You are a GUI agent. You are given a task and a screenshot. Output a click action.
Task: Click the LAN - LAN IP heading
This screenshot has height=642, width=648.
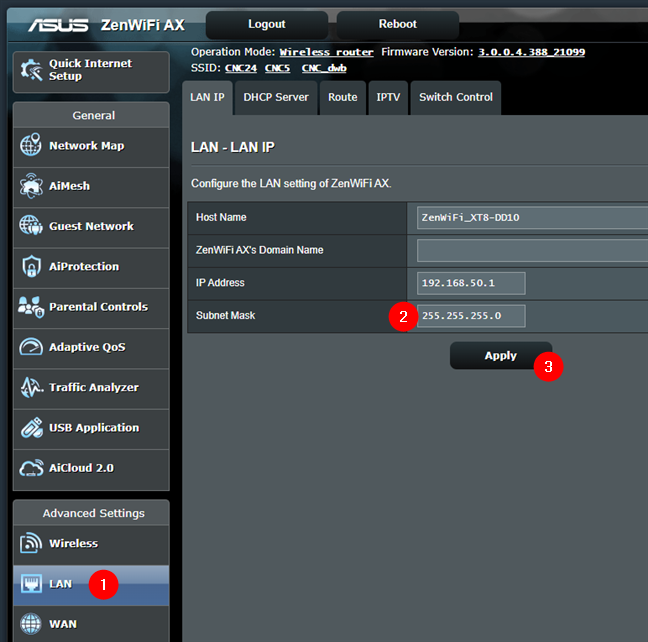[233, 147]
